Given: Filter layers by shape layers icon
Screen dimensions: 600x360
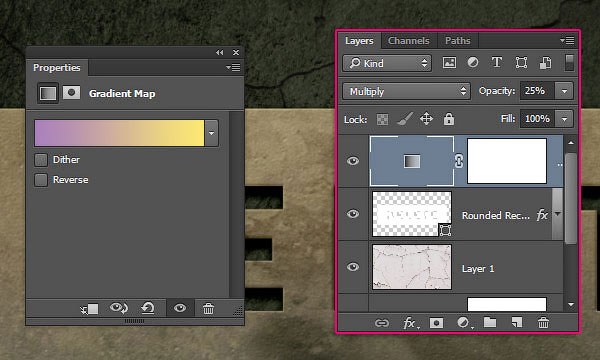Looking at the screenshot, I should pyautogui.click(x=521, y=63).
